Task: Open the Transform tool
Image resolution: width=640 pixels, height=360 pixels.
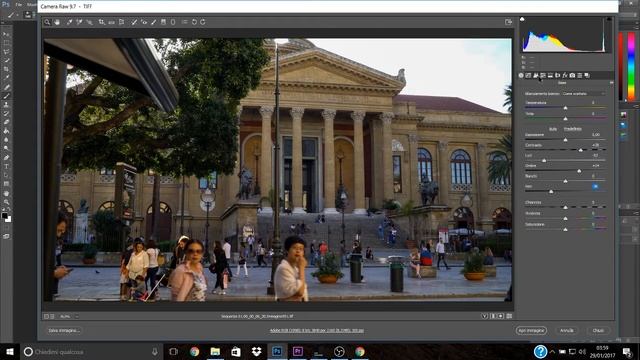Action: [121, 22]
